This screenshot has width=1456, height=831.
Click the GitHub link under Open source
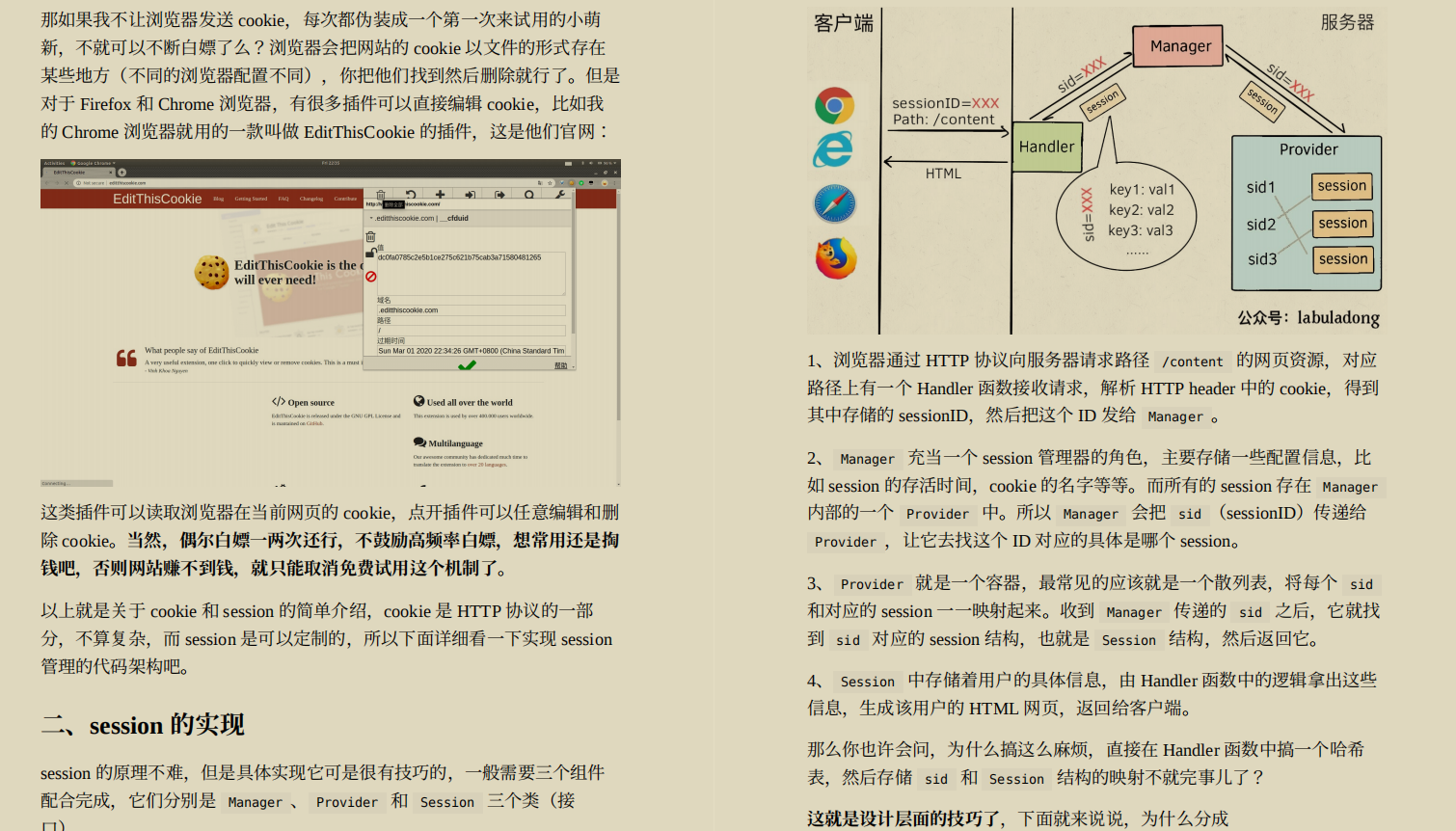click(x=315, y=423)
